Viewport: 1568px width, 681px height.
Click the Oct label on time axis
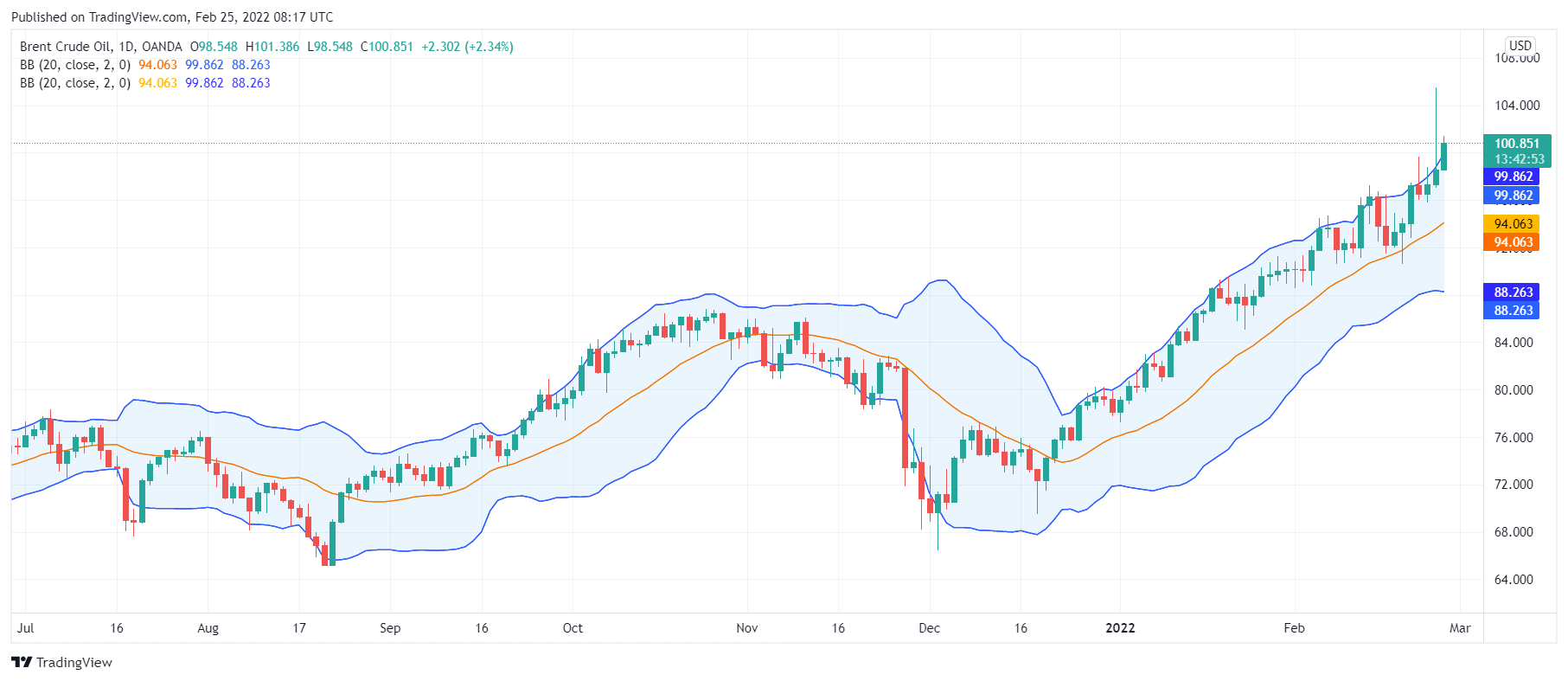573,628
